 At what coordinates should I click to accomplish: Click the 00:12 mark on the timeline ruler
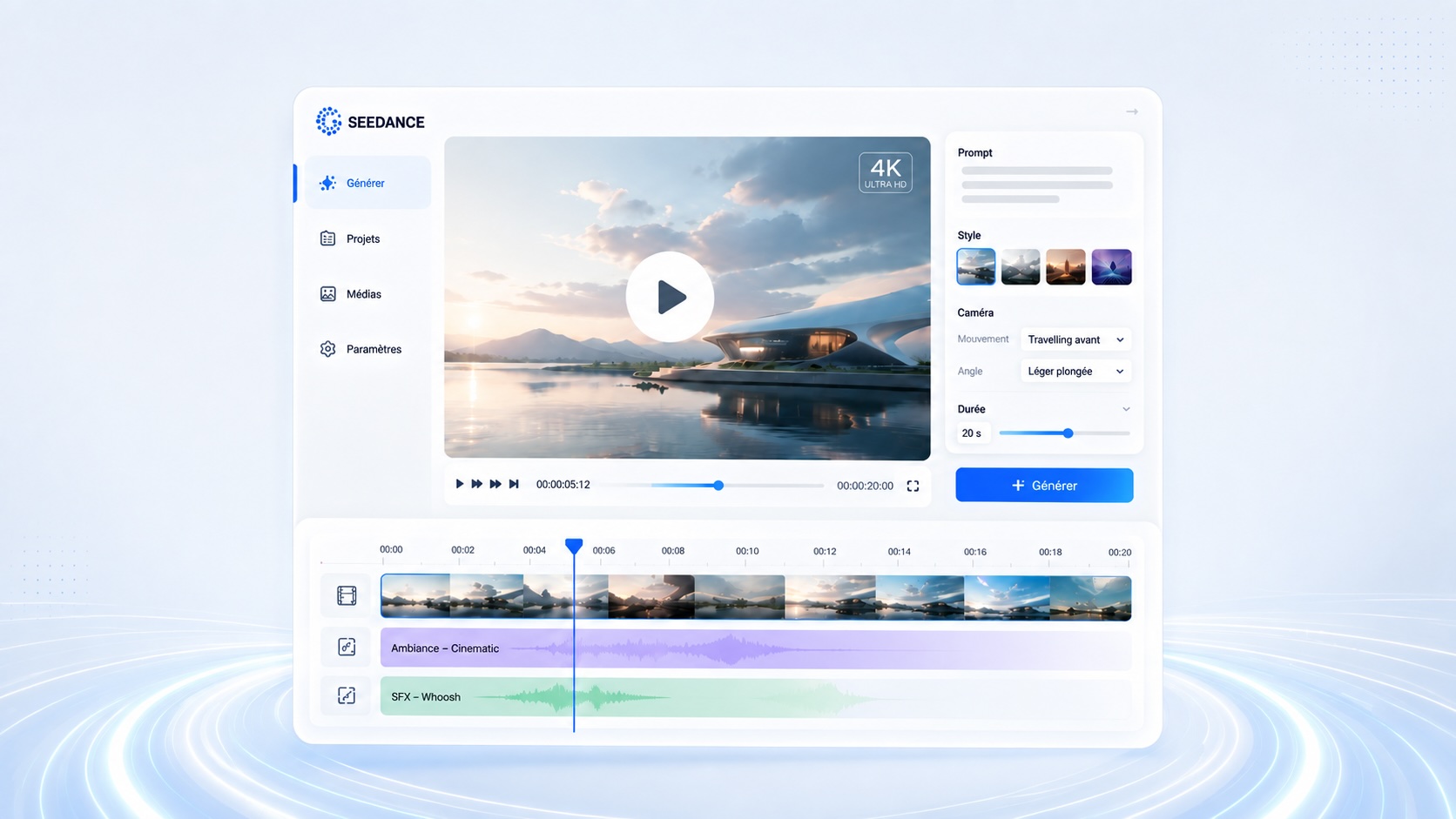(825, 551)
